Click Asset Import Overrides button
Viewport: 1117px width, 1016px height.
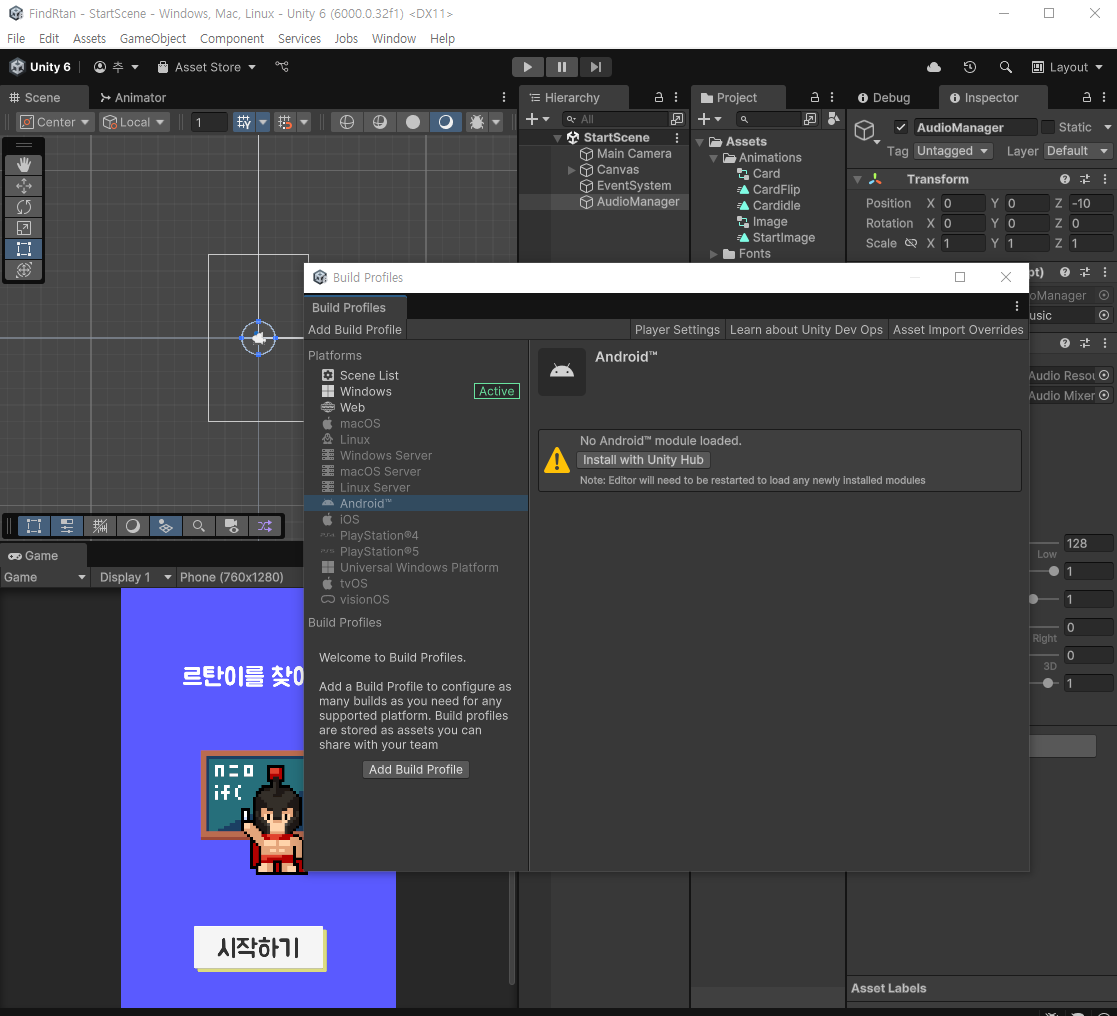pos(958,330)
